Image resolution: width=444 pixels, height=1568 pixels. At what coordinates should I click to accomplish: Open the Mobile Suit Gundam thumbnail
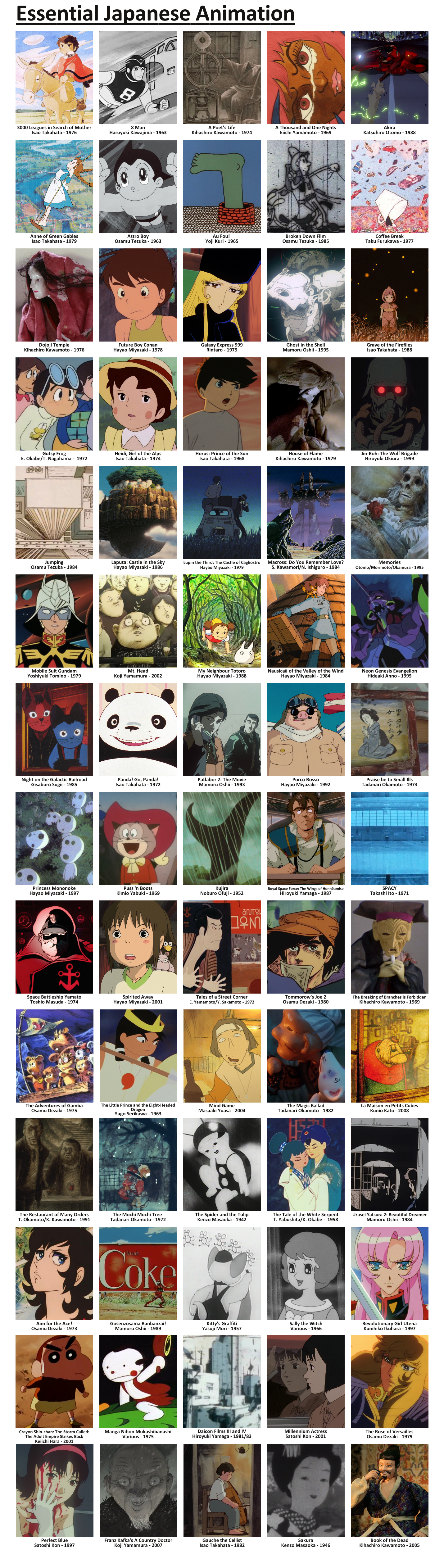[54, 621]
